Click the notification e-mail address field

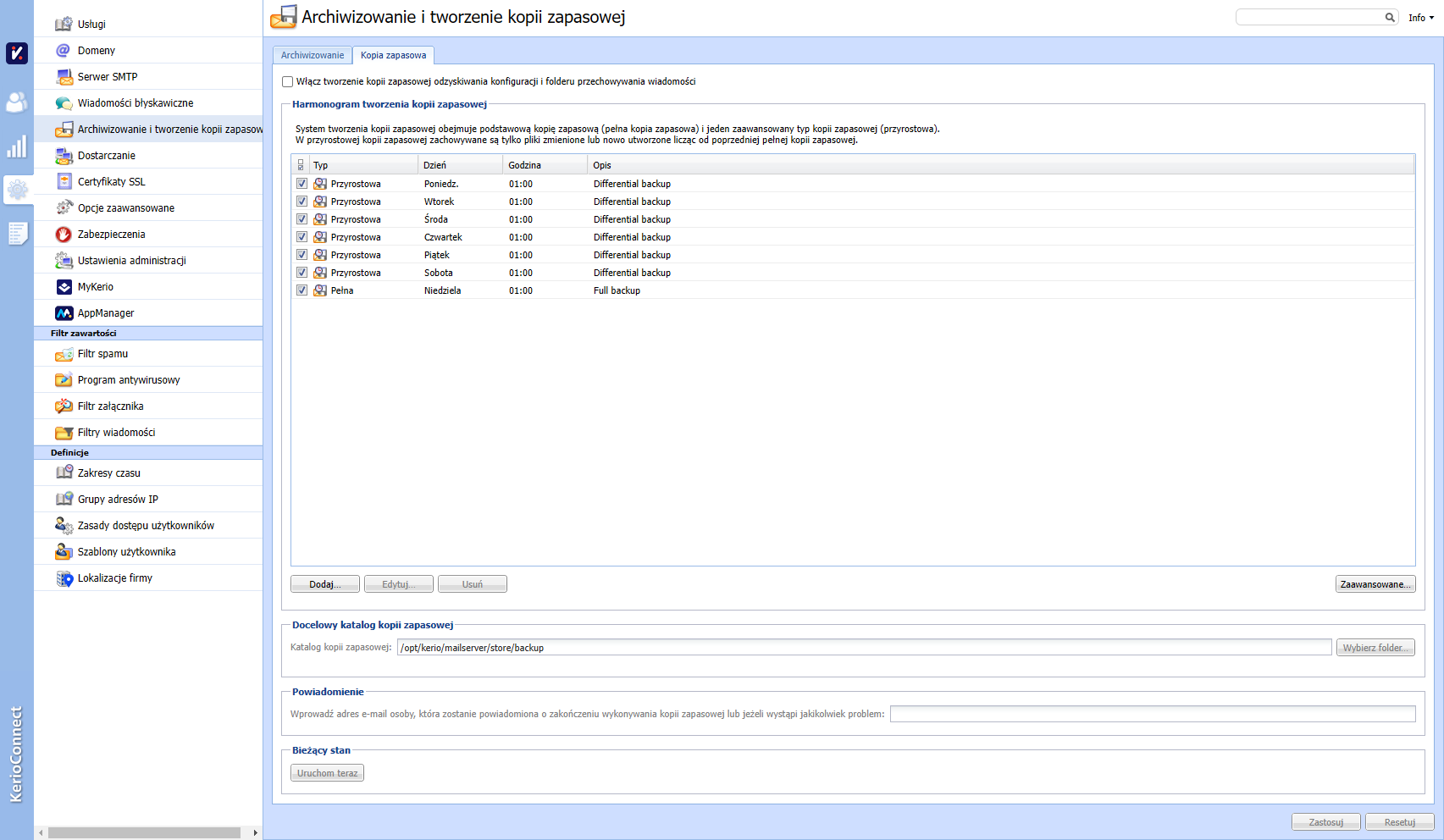point(1152,714)
